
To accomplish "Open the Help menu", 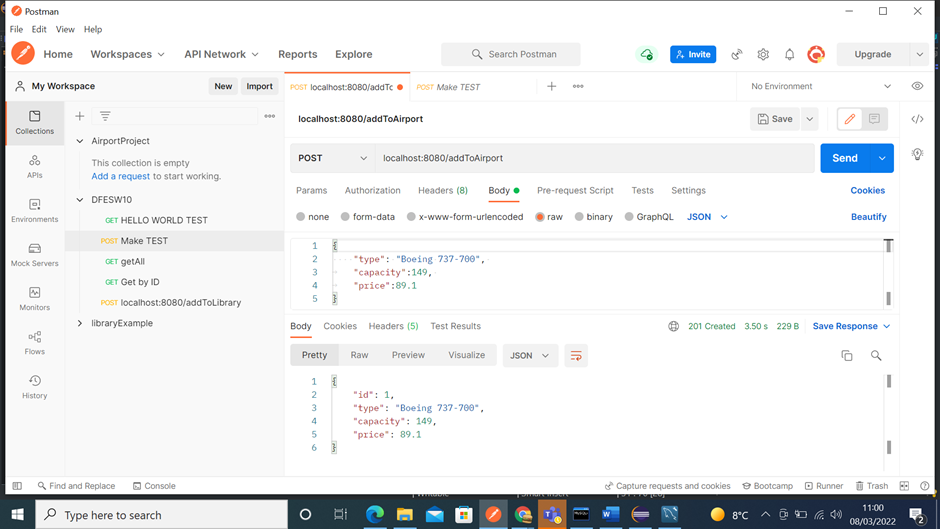I will click(93, 29).
